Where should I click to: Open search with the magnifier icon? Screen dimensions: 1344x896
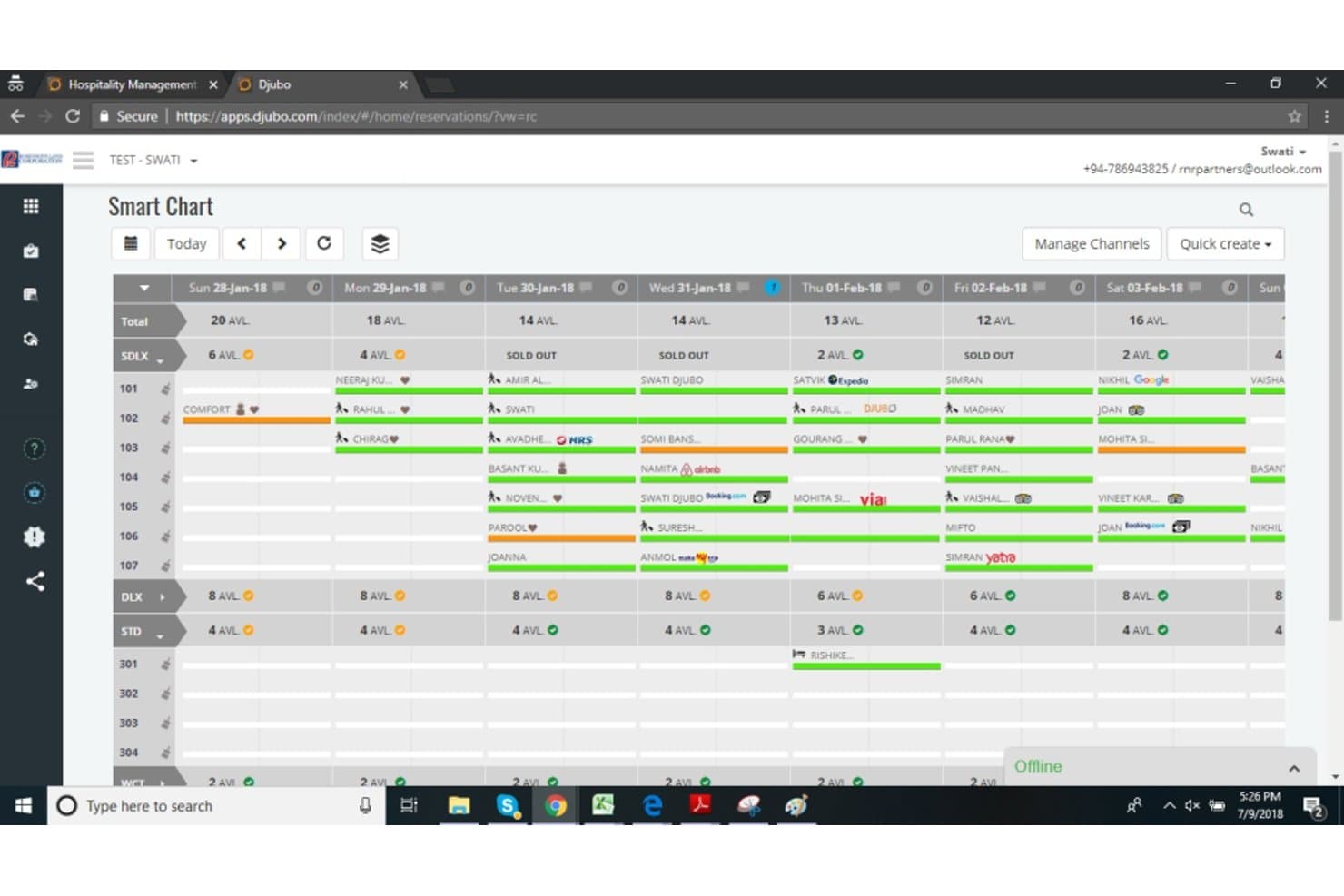tap(1246, 210)
